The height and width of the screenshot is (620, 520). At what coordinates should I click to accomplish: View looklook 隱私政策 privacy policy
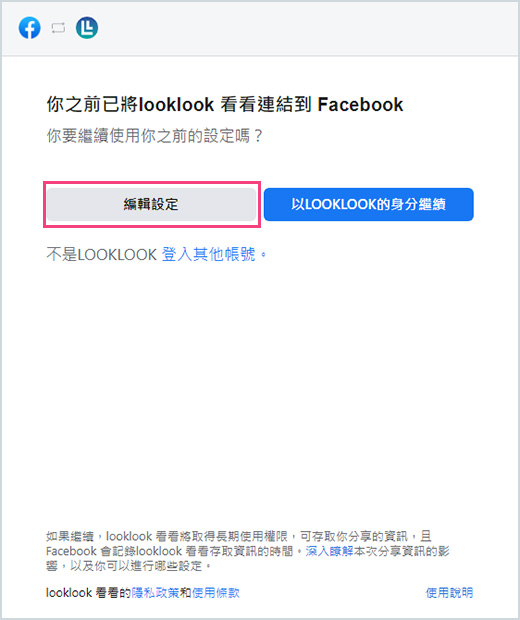[x=155, y=593]
